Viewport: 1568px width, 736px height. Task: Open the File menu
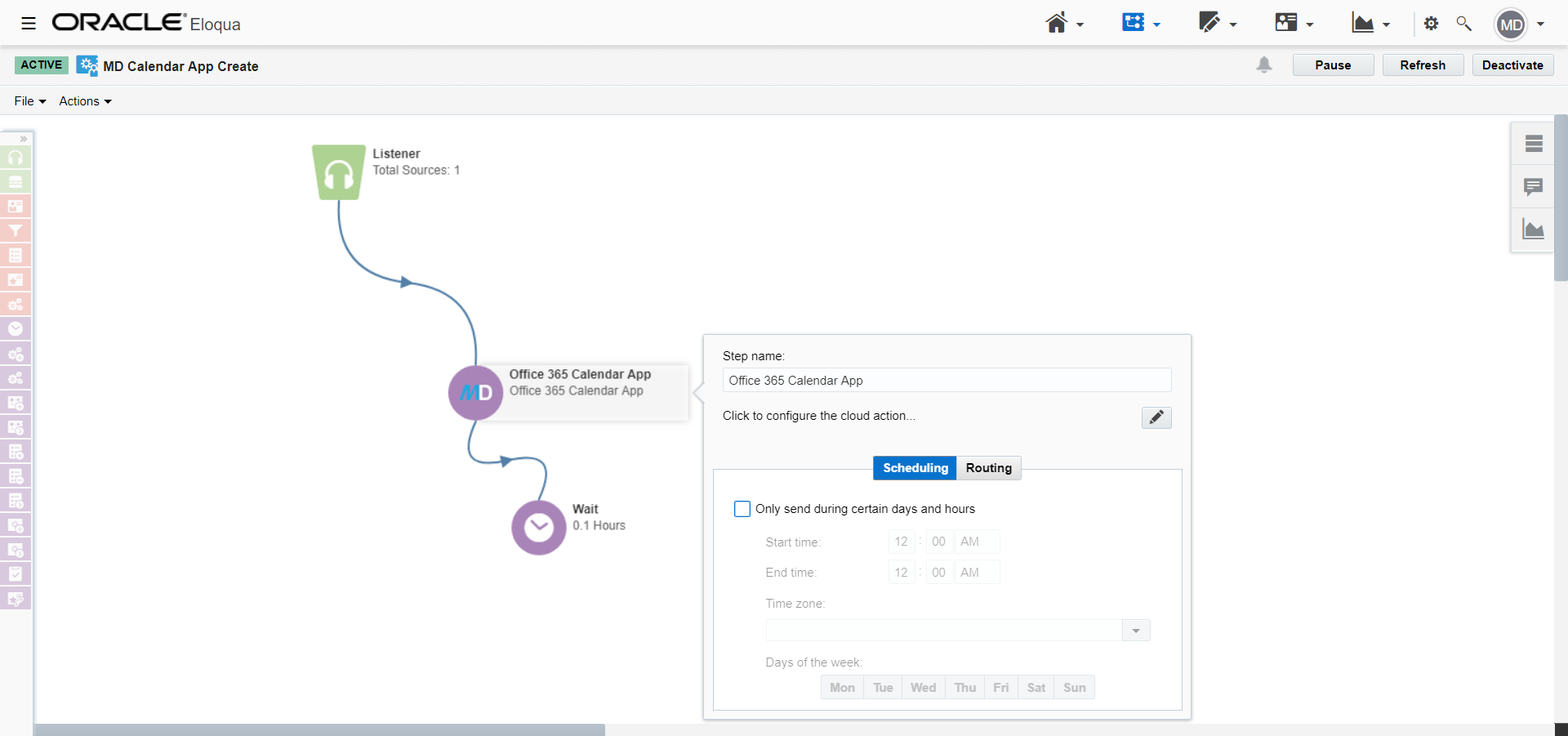(x=30, y=101)
